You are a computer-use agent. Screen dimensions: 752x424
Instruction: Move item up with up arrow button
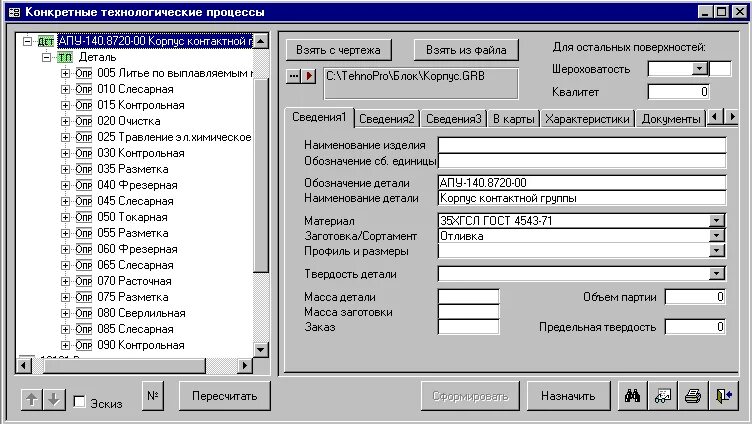tap(32, 400)
